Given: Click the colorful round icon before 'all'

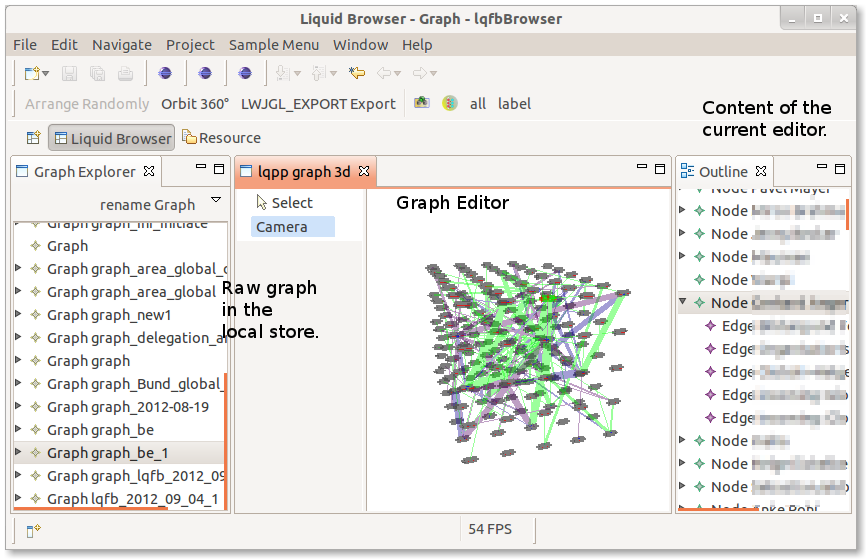Looking at the screenshot, I should point(450,103).
